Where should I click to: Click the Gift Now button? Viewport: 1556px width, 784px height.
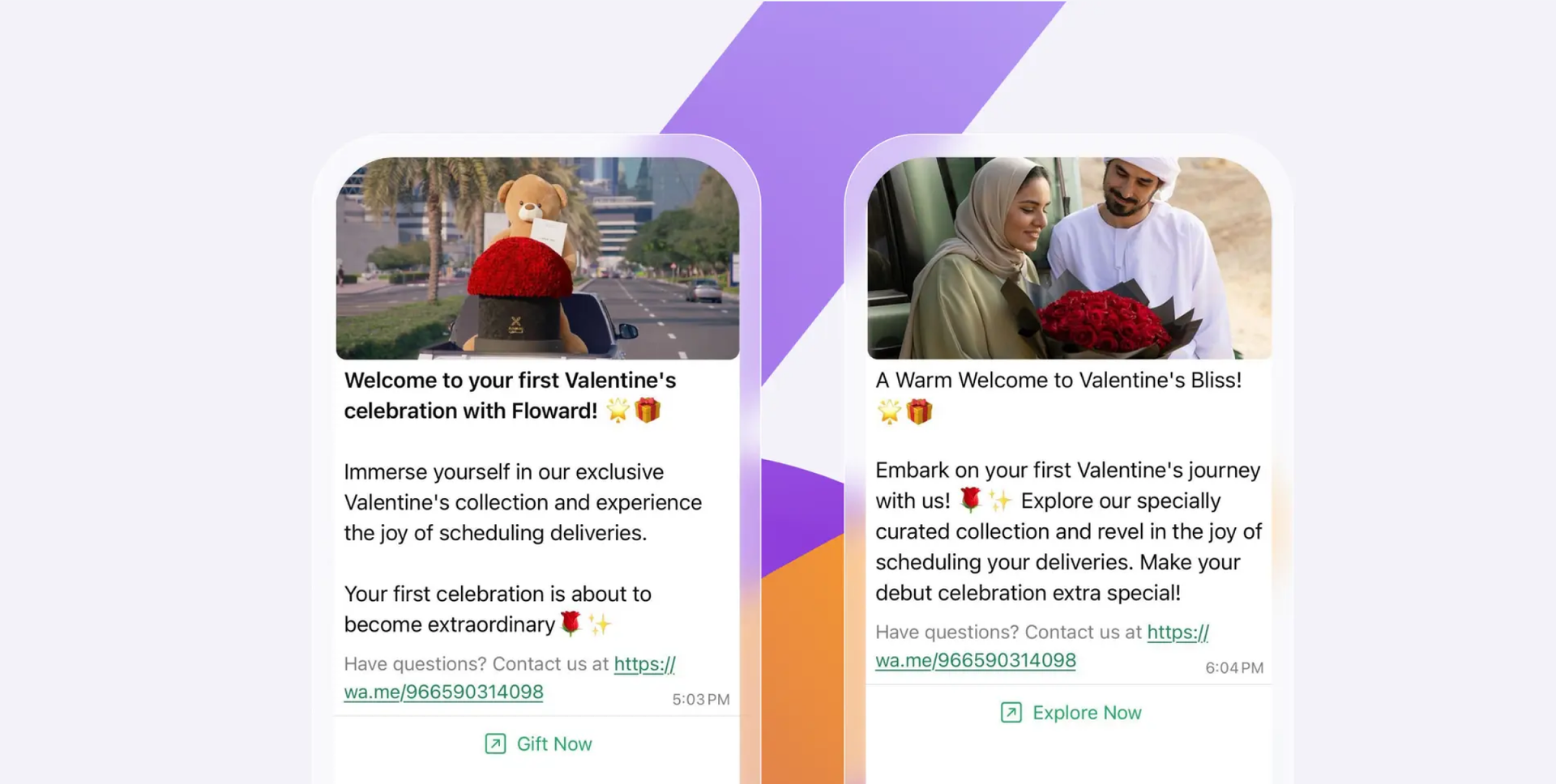point(538,744)
